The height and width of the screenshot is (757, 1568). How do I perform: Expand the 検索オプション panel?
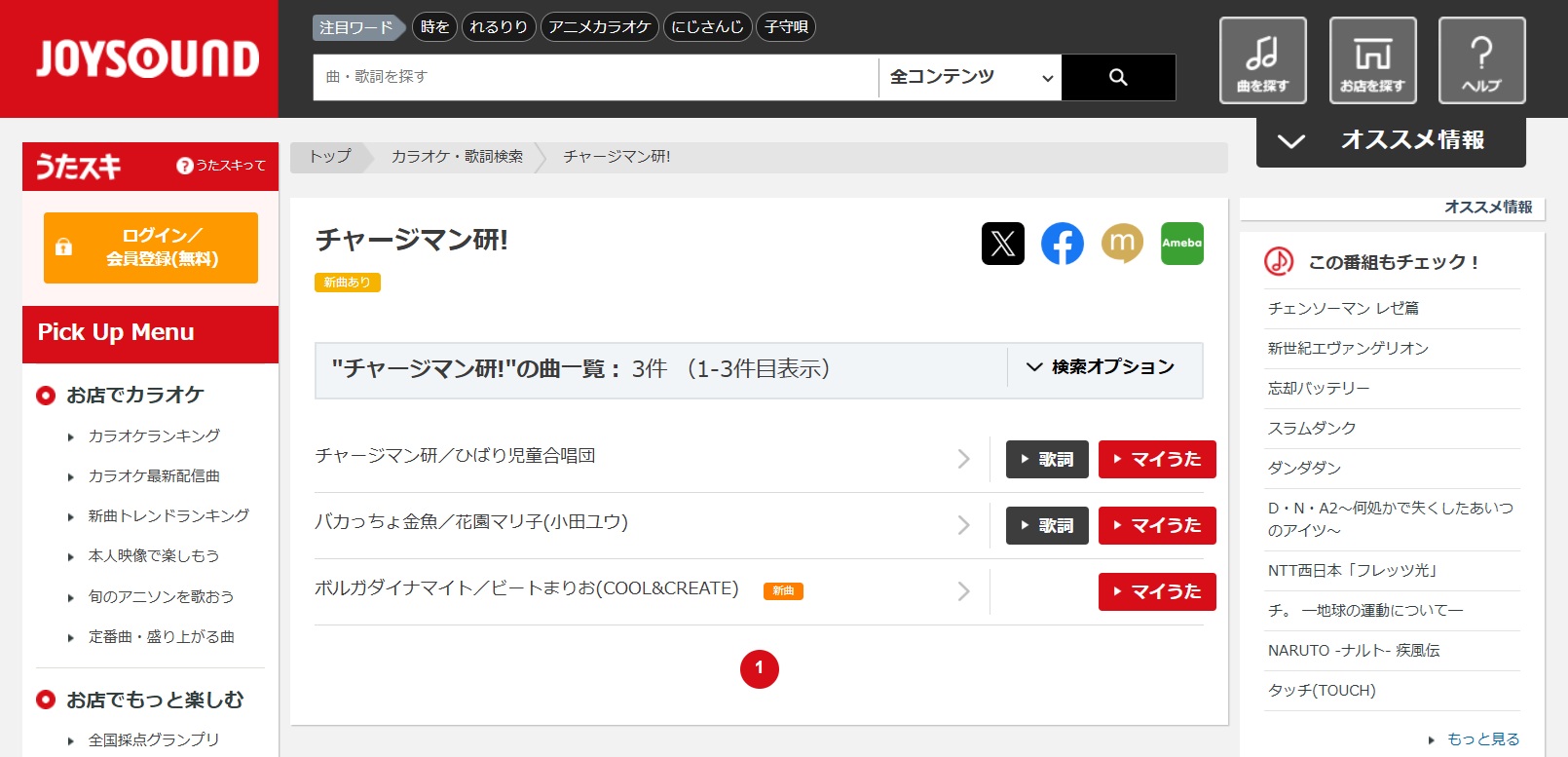click(x=1101, y=367)
